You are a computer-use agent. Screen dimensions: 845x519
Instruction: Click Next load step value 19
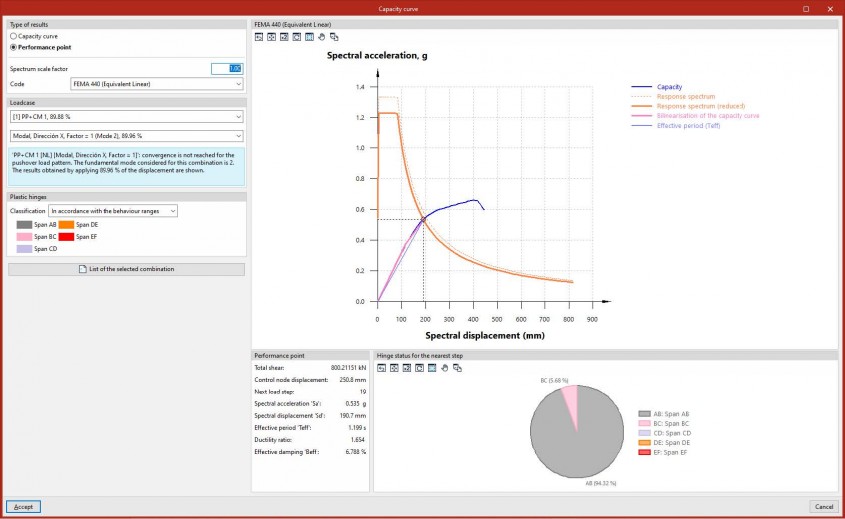coord(363,392)
